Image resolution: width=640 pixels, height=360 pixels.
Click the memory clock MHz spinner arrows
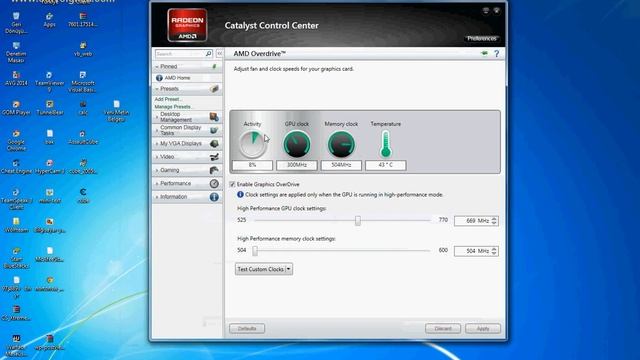click(494, 251)
